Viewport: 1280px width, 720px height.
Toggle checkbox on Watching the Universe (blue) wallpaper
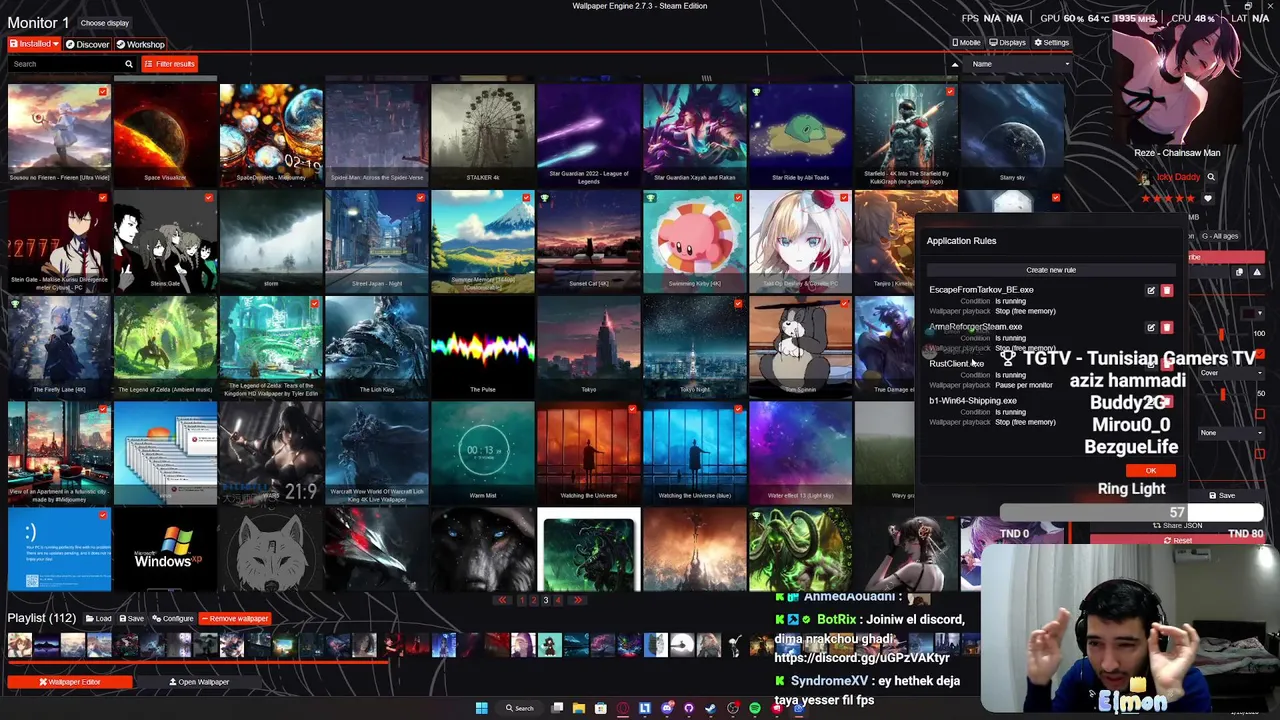click(x=738, y=410)
